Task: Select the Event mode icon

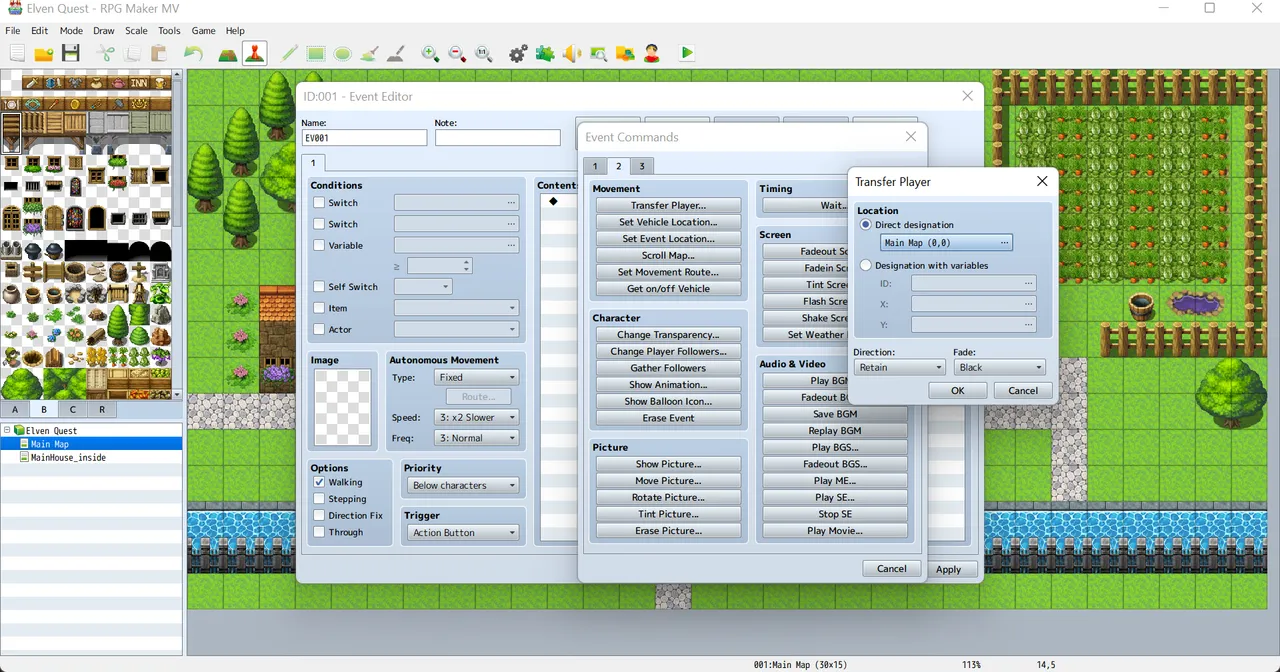Action: click(254, 54)
